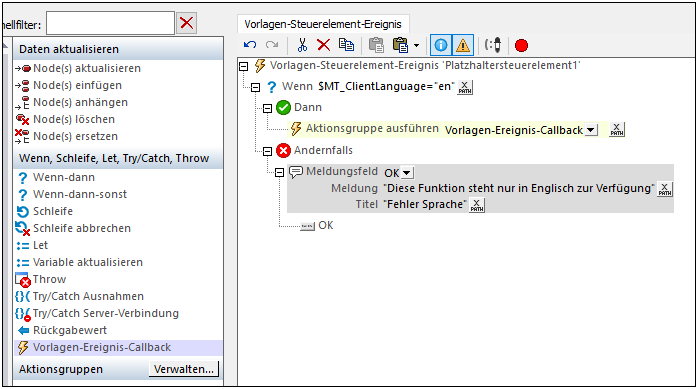Click the red record circle icon
Image resolution: width=698 pixels, height=389 pixels.
(x=521, y=45)
